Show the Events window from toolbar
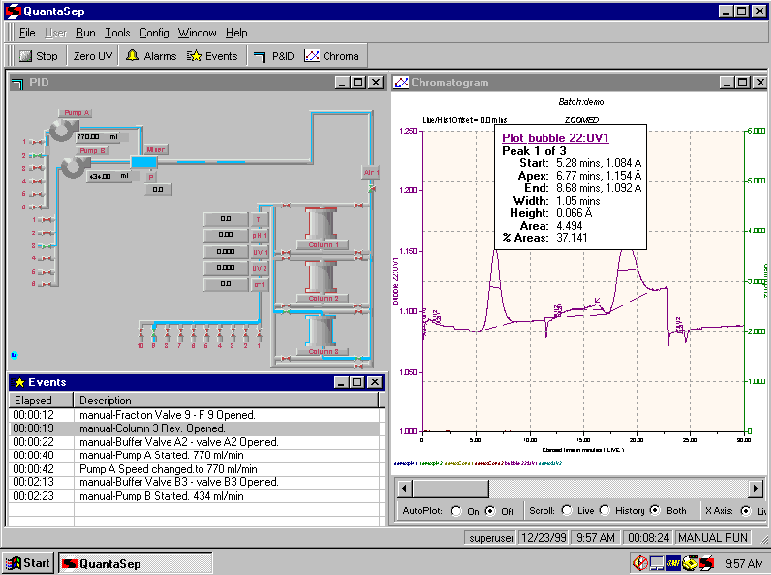771x575 pixels. pyautogui.click(x=212, y=56)
